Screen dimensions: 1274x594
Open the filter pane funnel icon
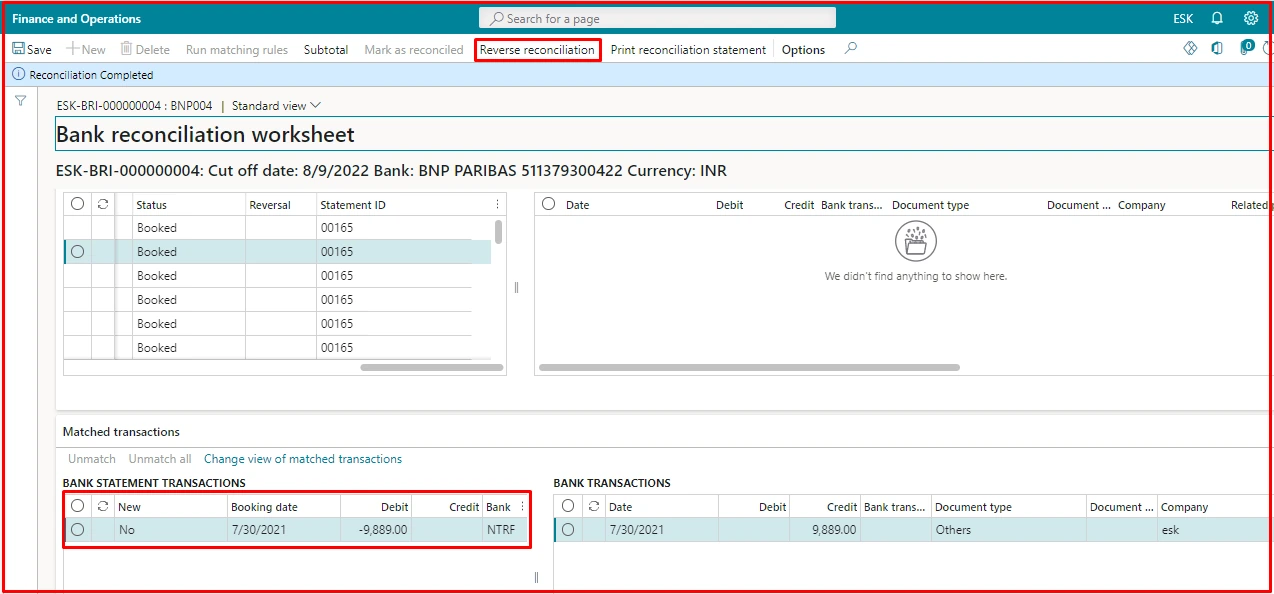click(20, 100)
